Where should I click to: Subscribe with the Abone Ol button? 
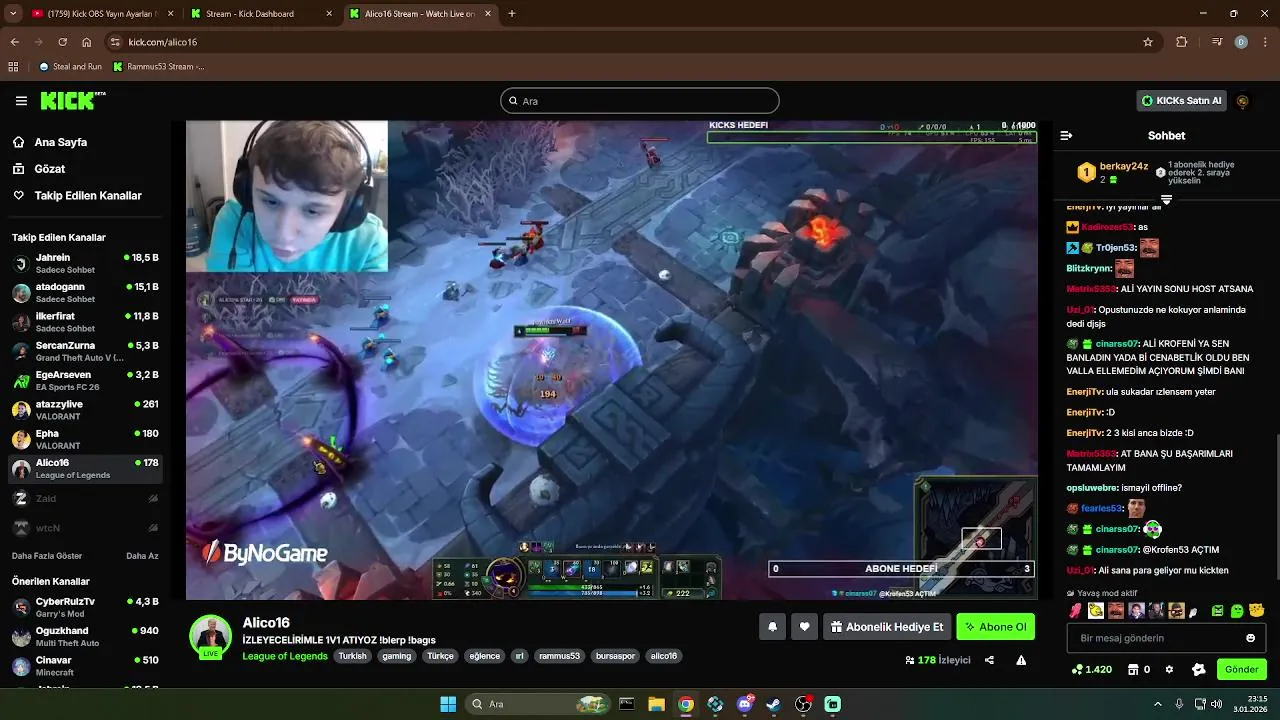coord(995,627)
